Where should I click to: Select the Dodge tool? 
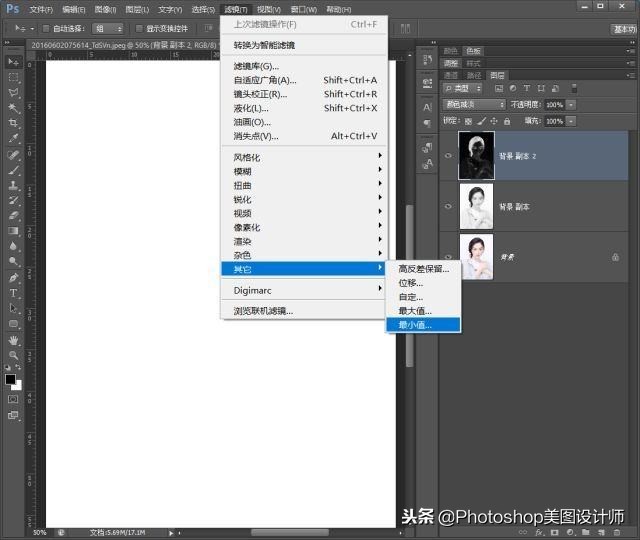13,261
